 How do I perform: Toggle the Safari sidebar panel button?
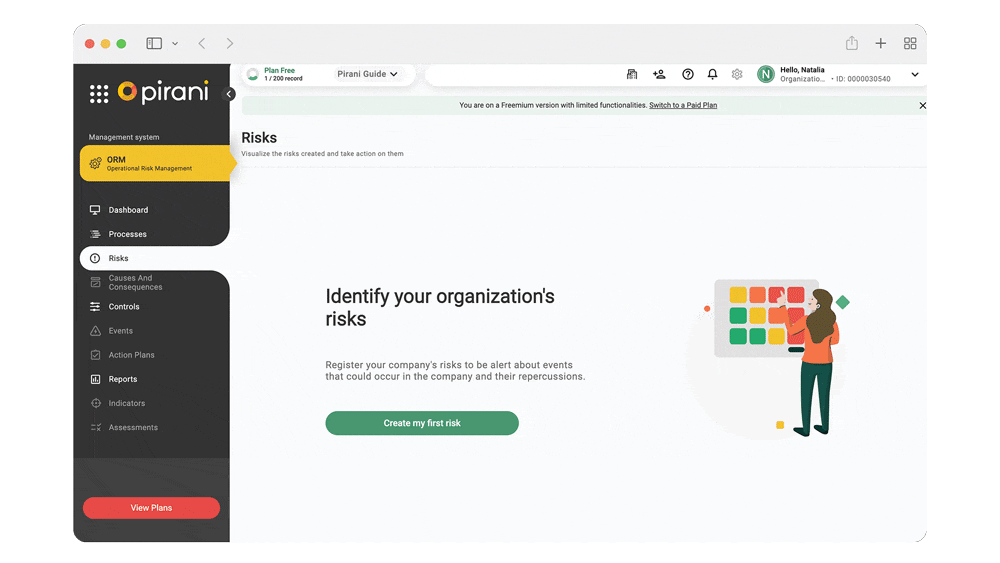tap(154, 43)
